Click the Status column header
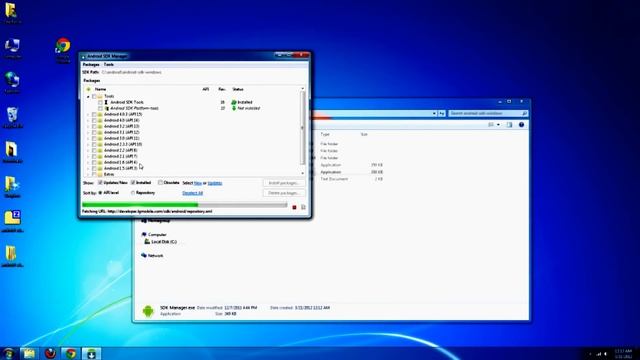The image size is (640, 360). (238, 89)
